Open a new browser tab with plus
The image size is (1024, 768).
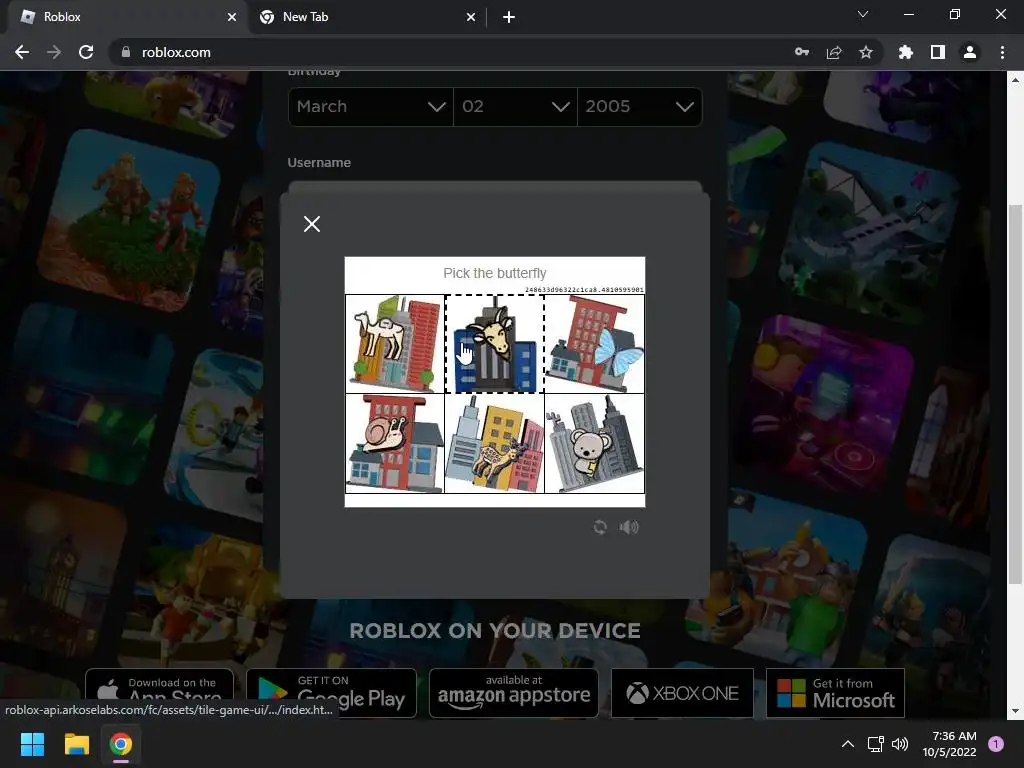point(509,17)
